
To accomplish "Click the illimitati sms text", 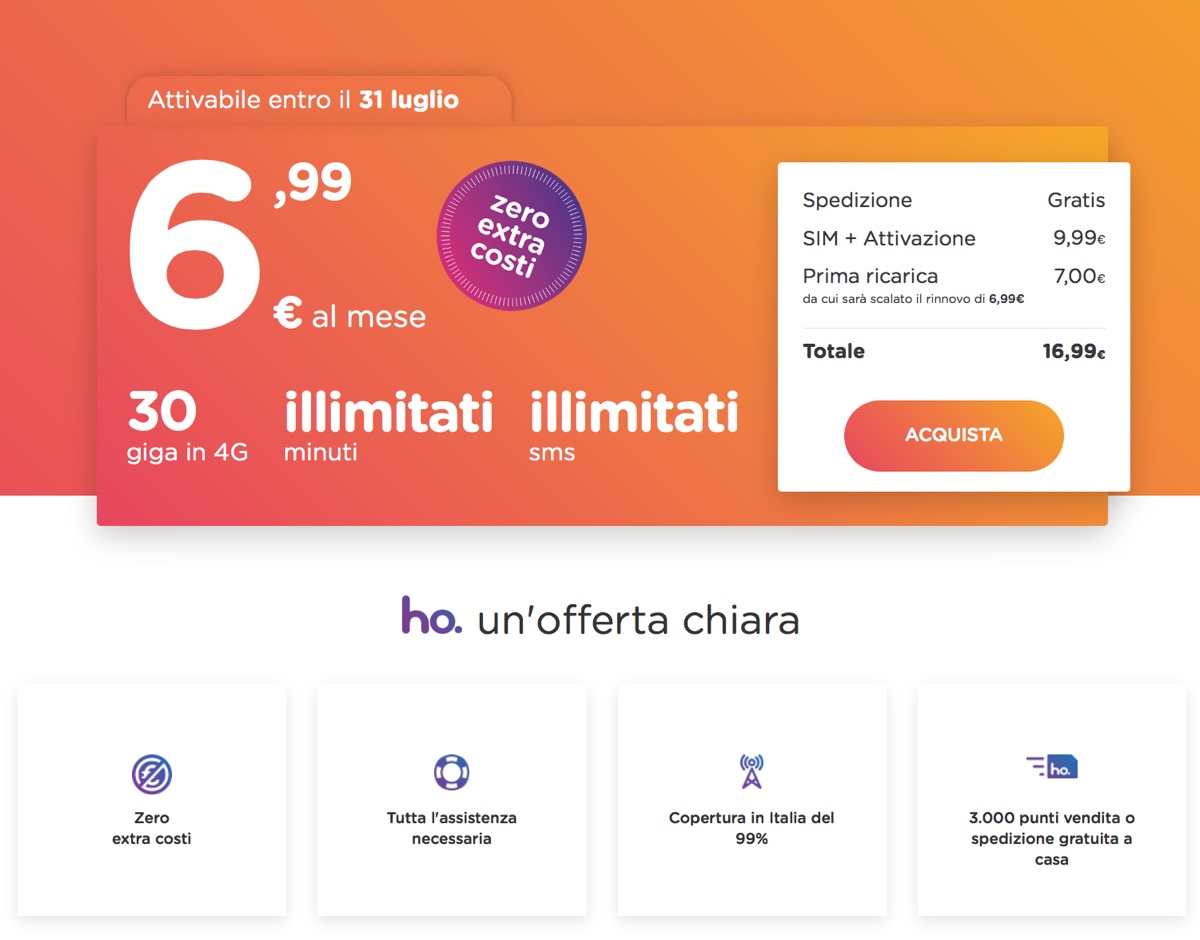I will 634,425.
